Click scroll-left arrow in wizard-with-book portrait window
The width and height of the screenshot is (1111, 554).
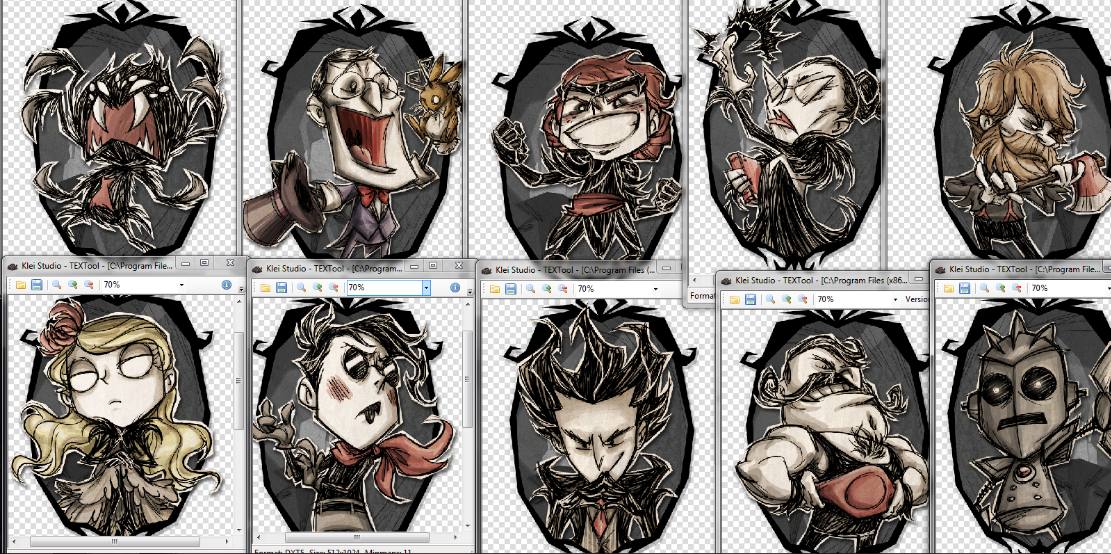point(694,281)
